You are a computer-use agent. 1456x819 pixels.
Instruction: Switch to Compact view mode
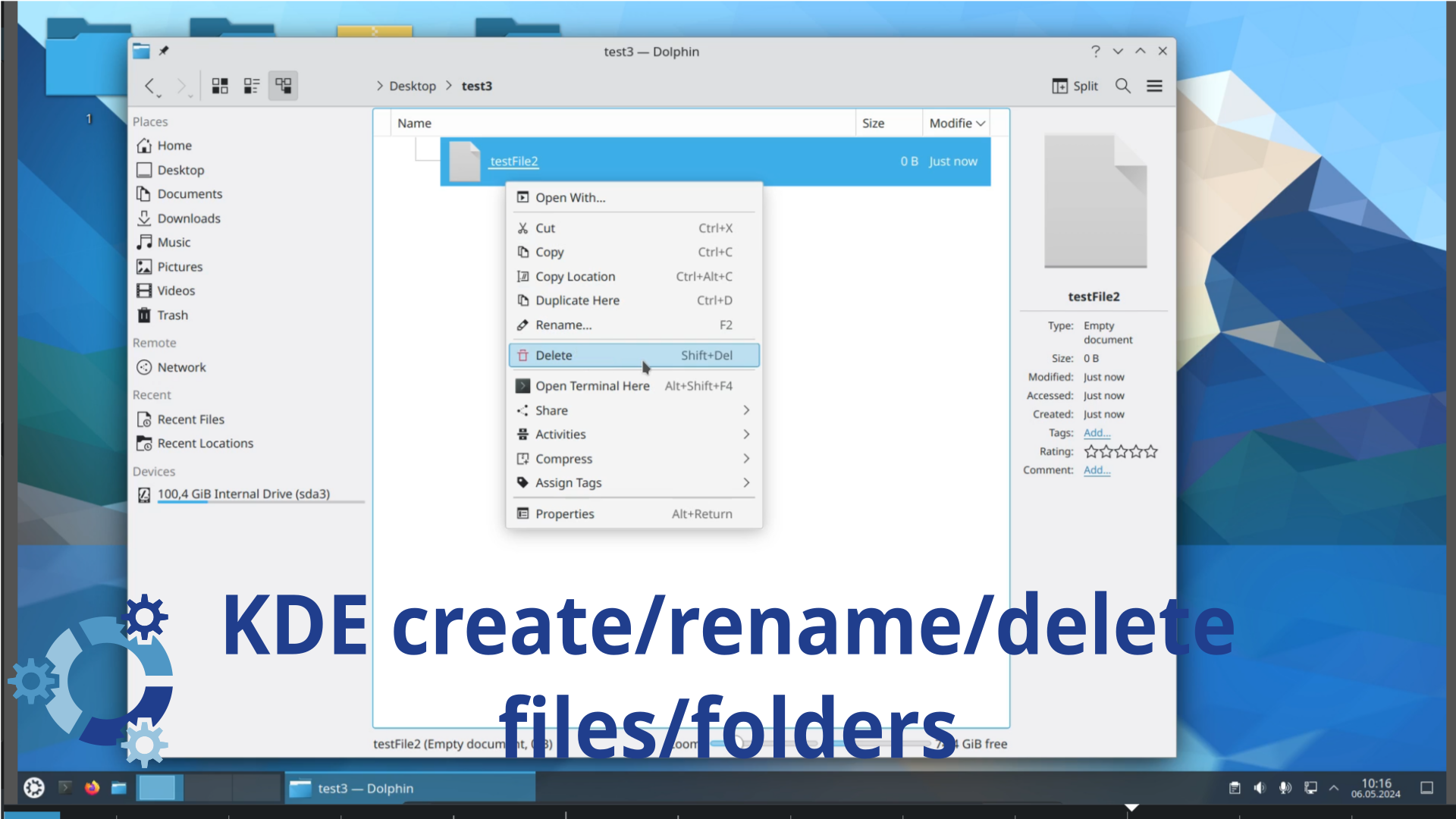point(251,86)
